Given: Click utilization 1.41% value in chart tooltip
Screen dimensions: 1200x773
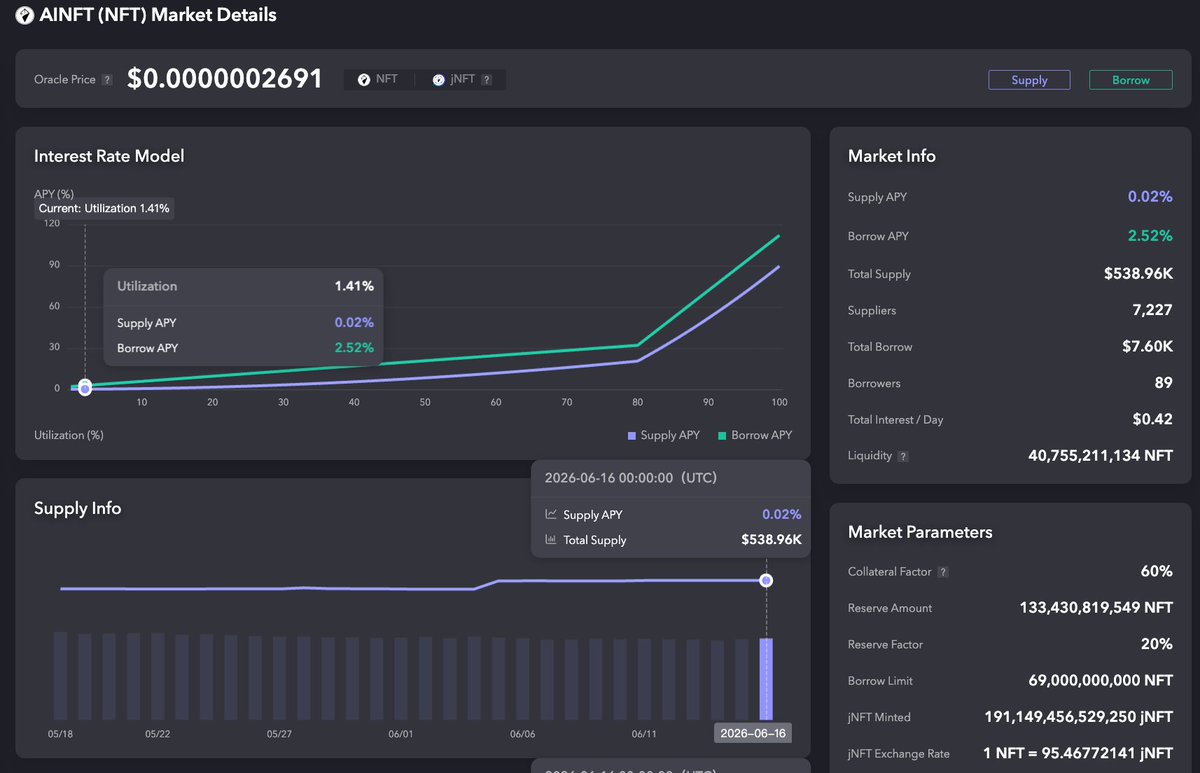Looking at the screenshot, I should pyautogui.click(x=354, y=286).
